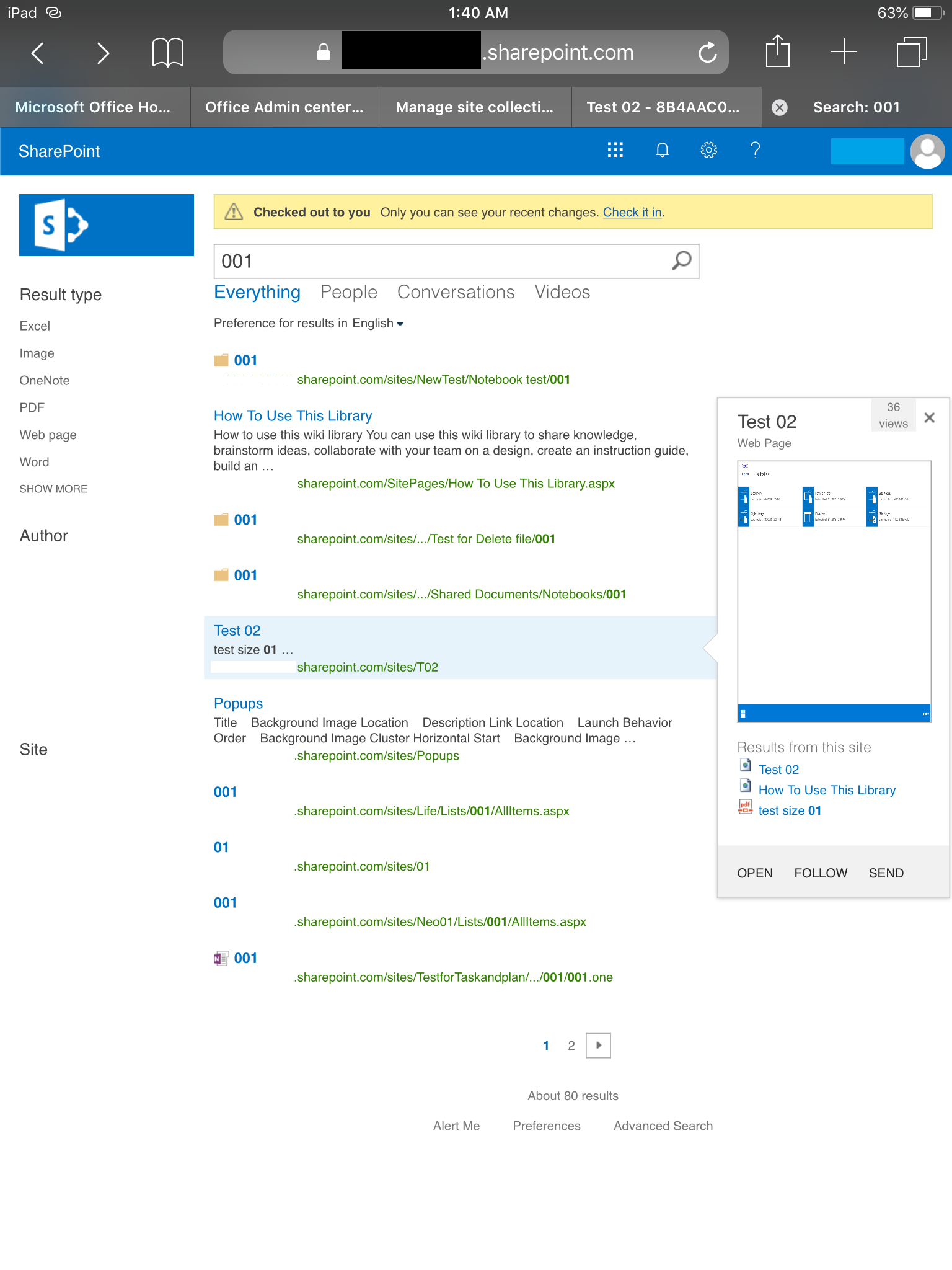Screen dimensions: 952x1270
Task: Filter results by Web page
Action: click(48, 435)
